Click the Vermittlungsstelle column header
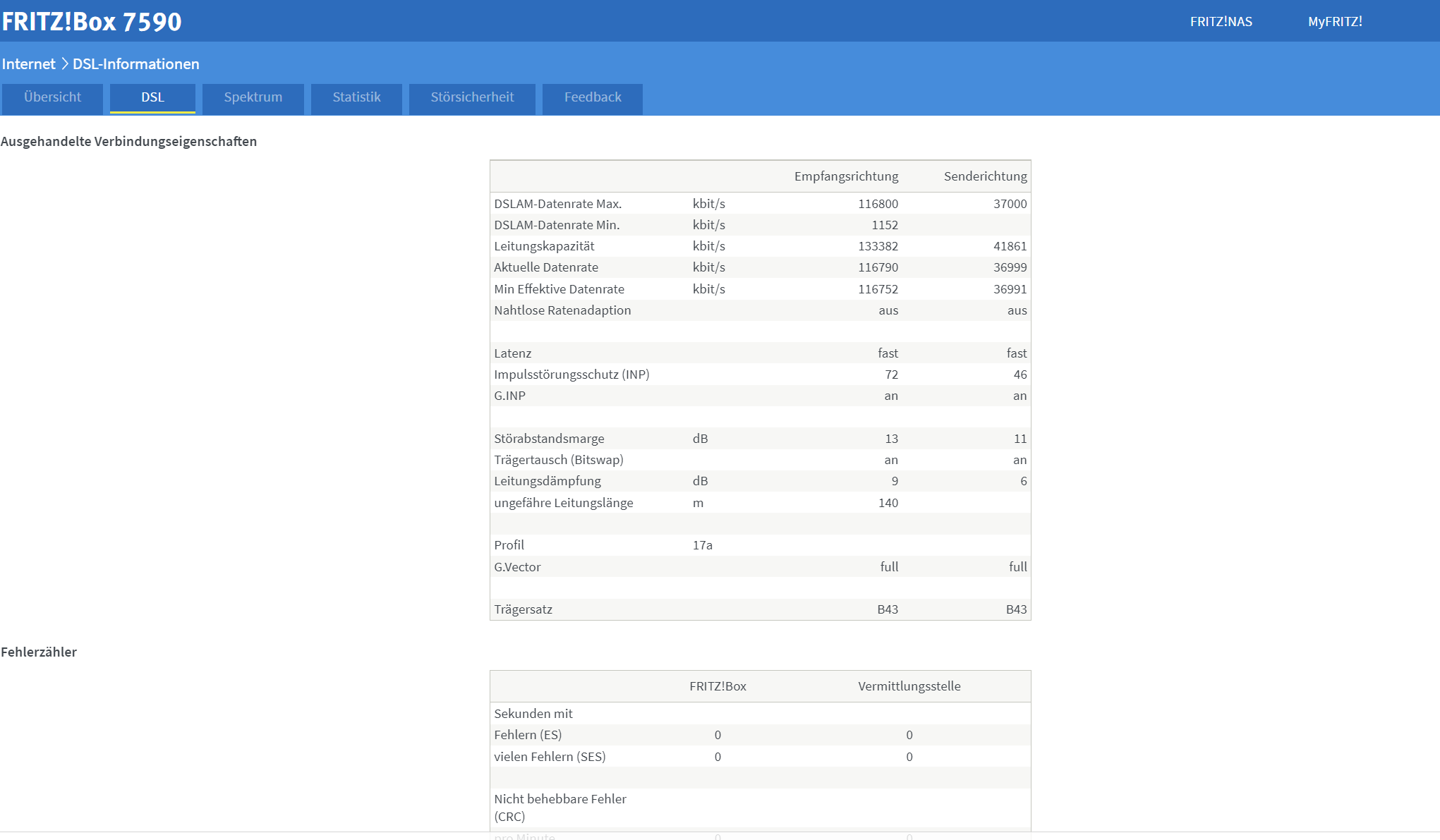Image resolution: width=1440 pixels, height=840 pixels. (x=909, y=686)
